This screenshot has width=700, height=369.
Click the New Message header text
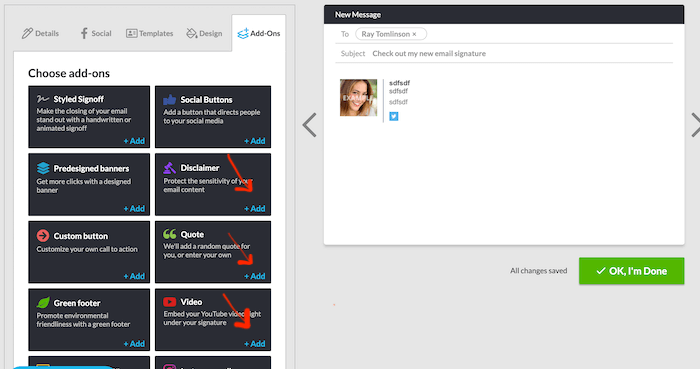(358, 15)
